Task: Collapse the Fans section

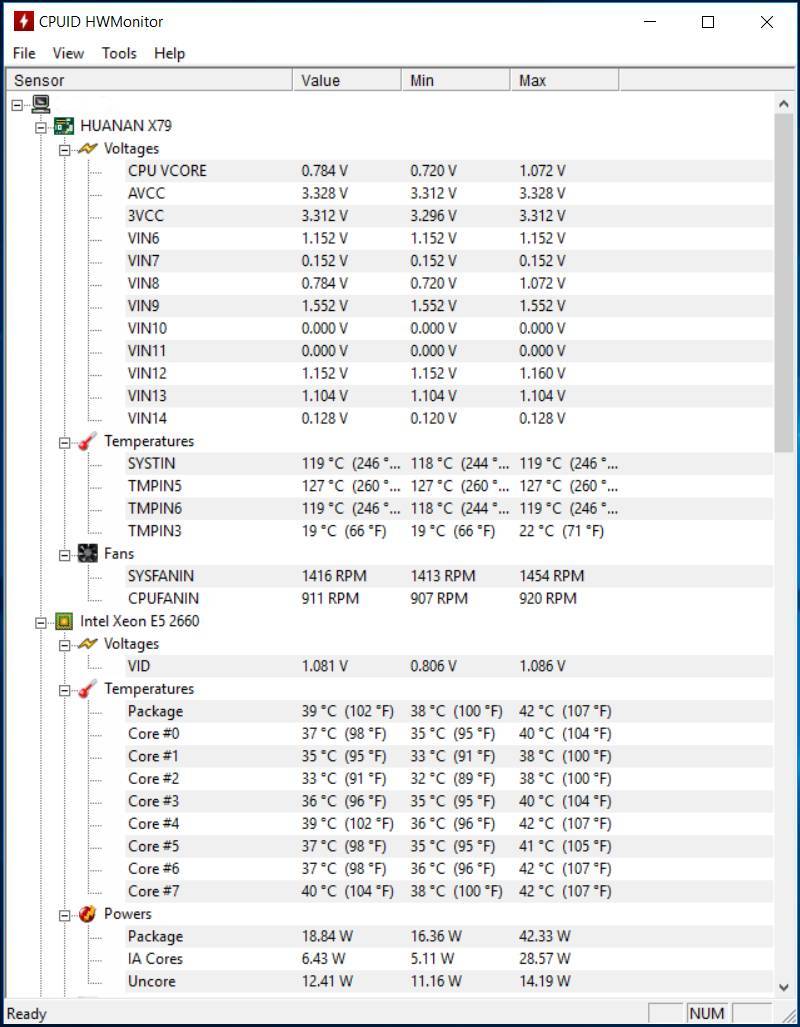Action: pos(65,554)
